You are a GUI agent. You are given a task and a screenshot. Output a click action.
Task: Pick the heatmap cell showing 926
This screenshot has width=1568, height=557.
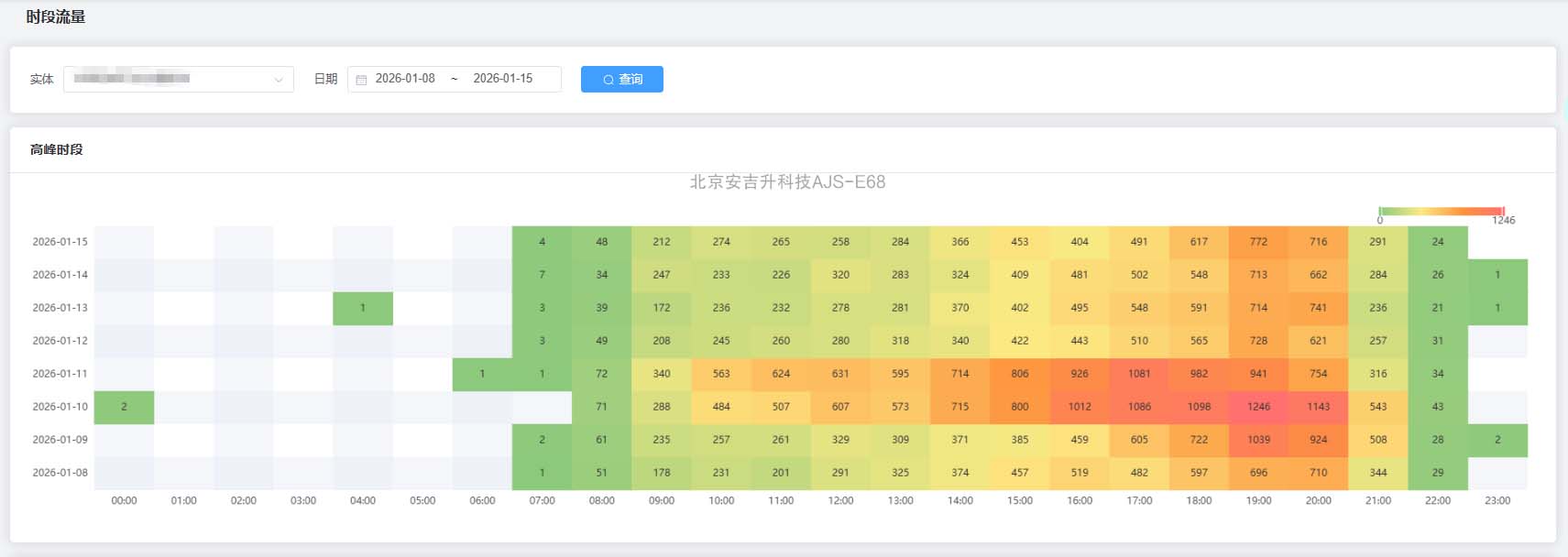point(1080,374)
